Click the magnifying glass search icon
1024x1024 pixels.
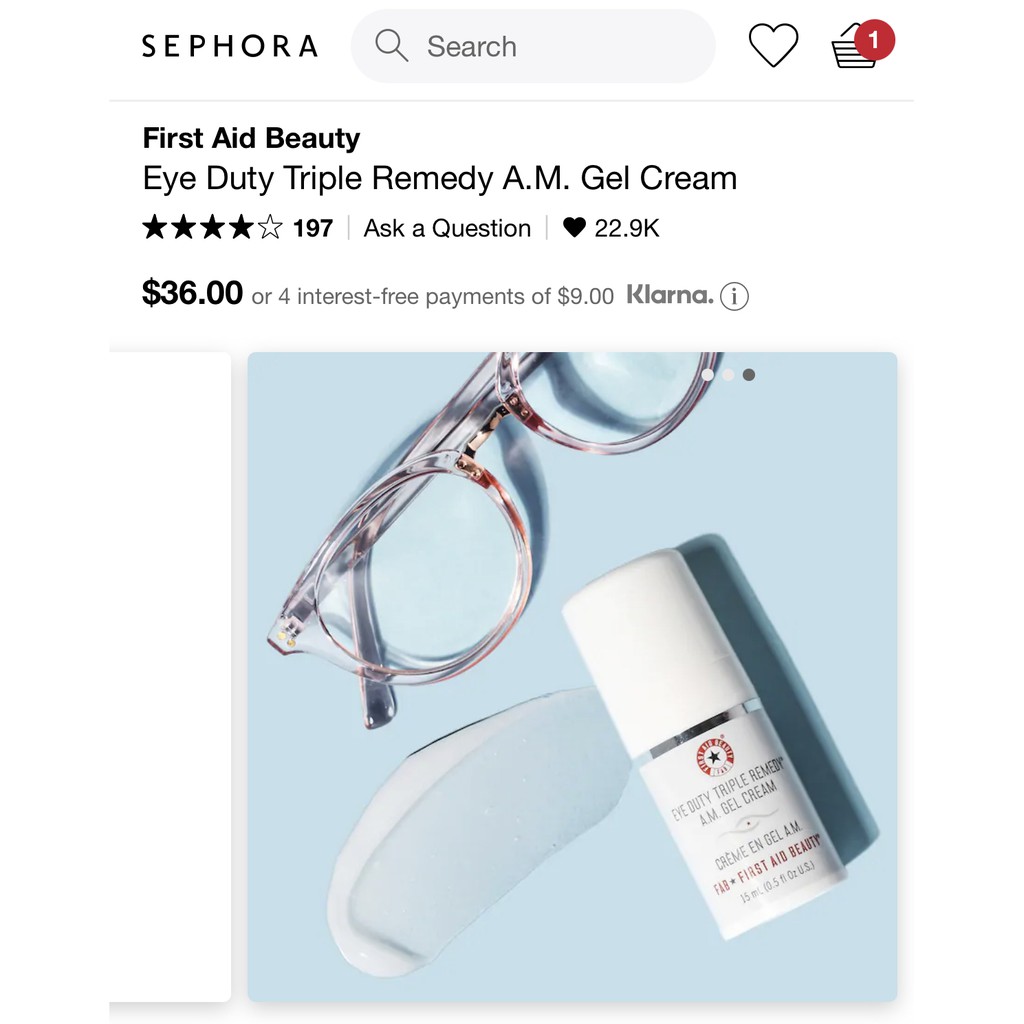point(391,46)
